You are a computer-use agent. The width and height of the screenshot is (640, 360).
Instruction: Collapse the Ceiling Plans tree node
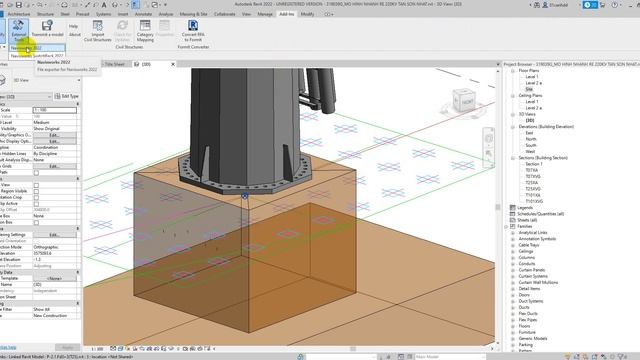(513, 96)
